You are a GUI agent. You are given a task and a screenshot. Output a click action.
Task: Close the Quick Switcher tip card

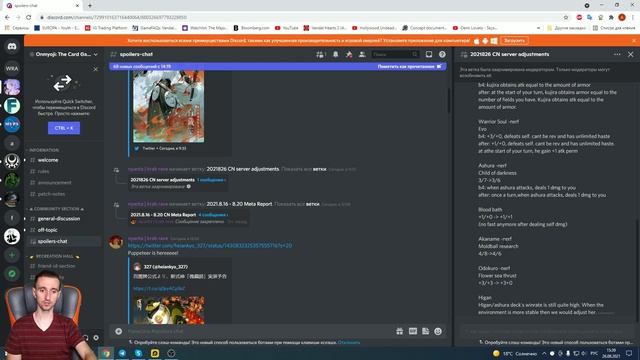pyautogui.click(x=96, y=69)
